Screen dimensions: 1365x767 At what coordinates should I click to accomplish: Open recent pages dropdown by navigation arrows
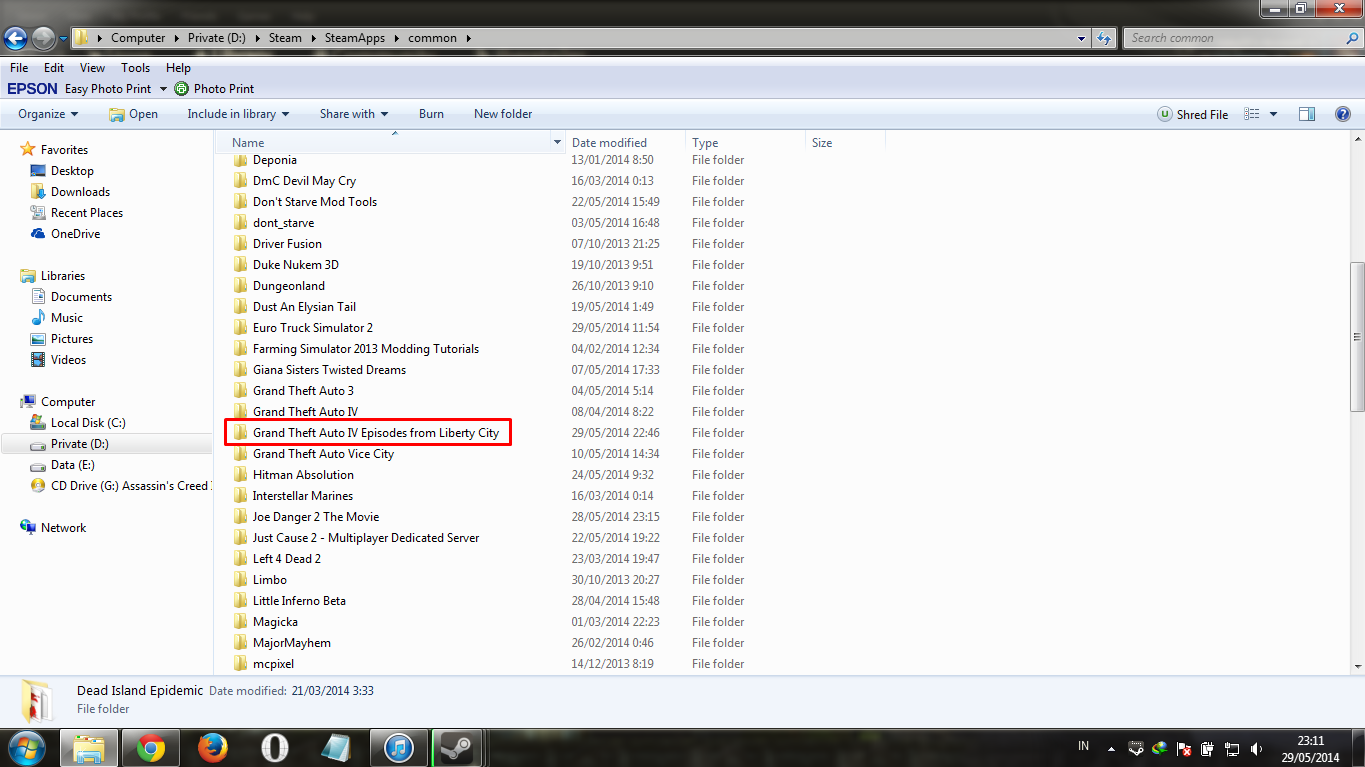tap(63, 39)
